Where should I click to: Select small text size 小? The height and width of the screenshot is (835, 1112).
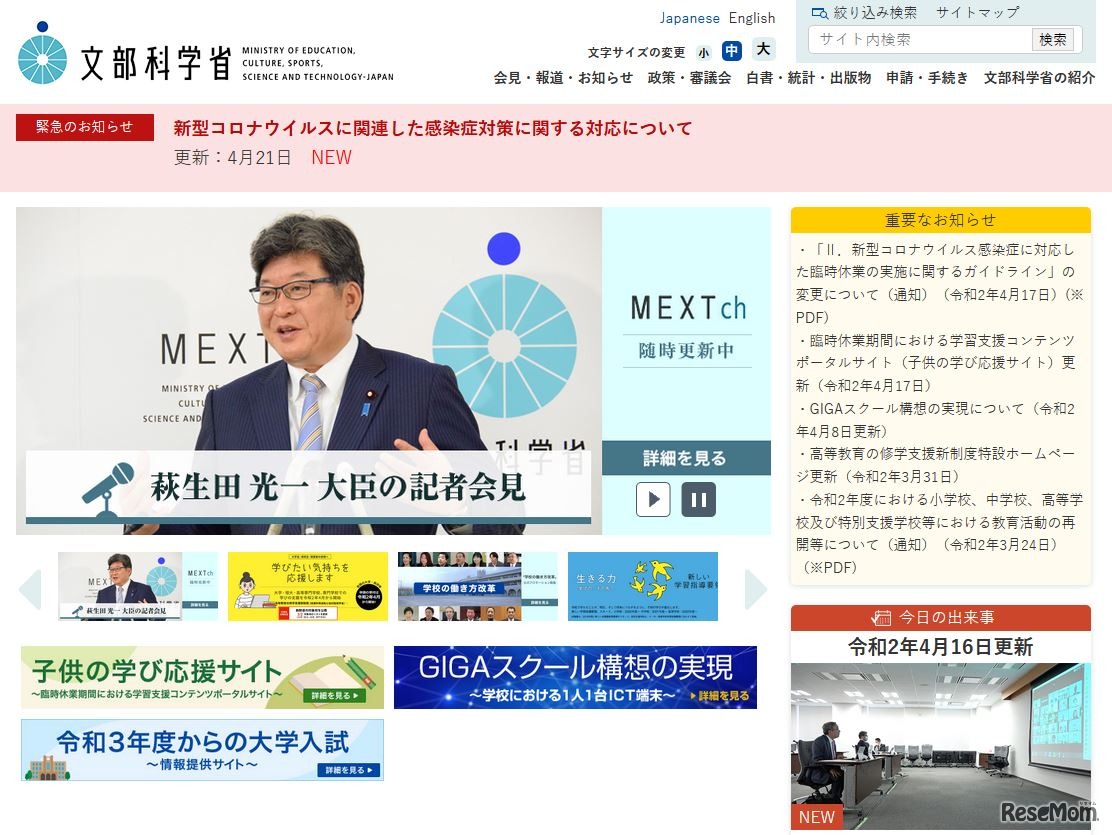[x=704, y=50]
